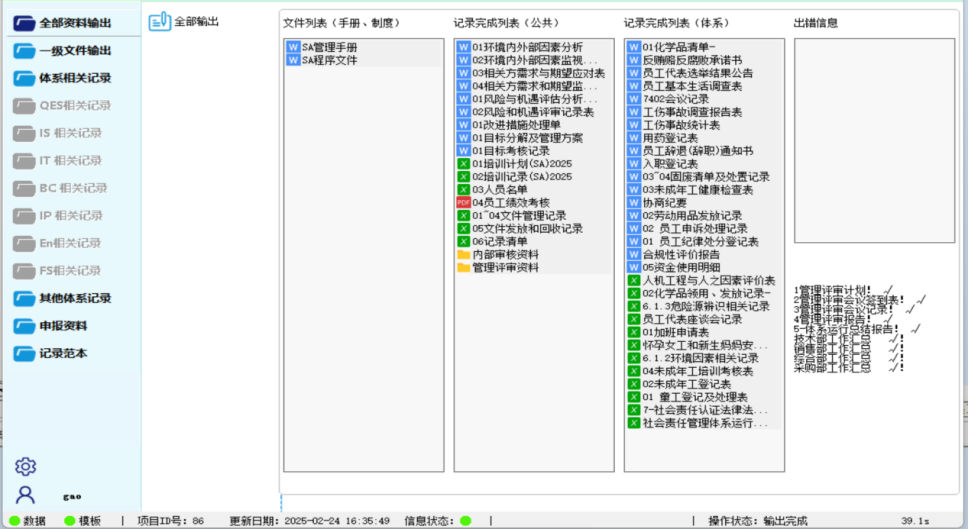Screen dimensions: 968x530
Task: Click folder icon of 内部审核资料
Action: [464, 254]
